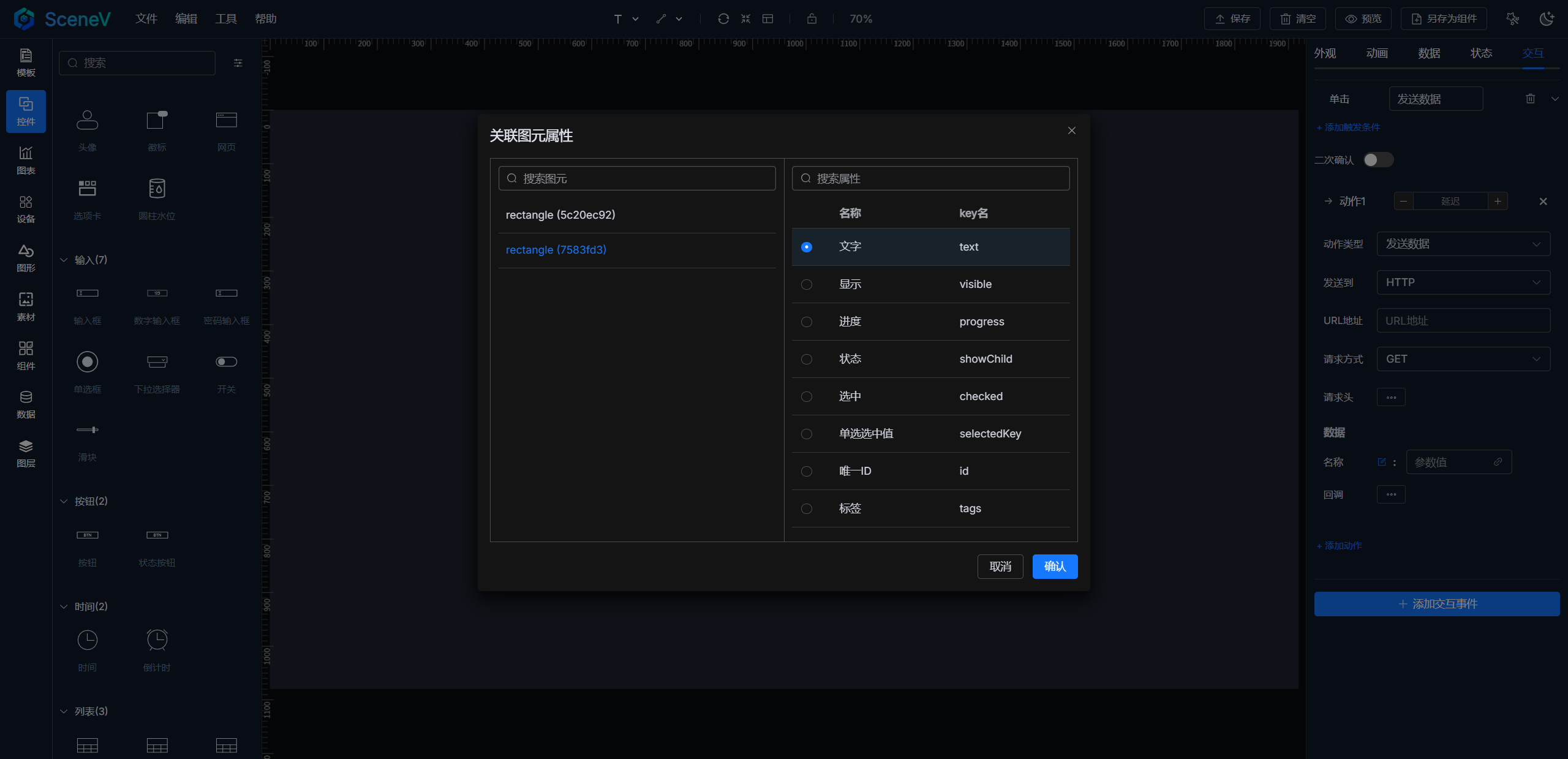The height and width of the screenshot is (759, 1568).
Task: Toggle the 二次确认 switch
Action: [1378, 160]
